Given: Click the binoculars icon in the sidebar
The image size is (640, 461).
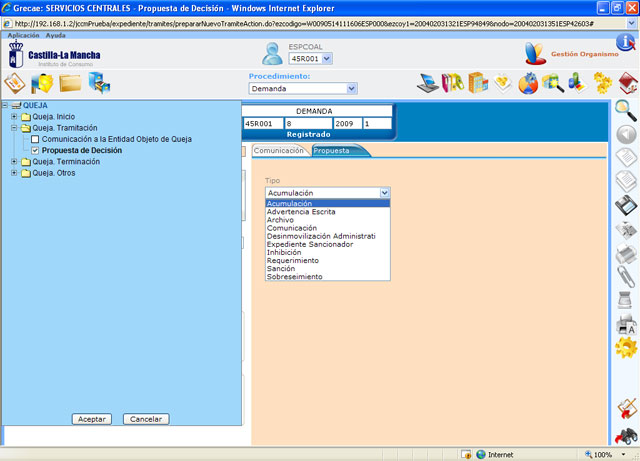Looking at the screenshot, I should (x=625, y=436).
